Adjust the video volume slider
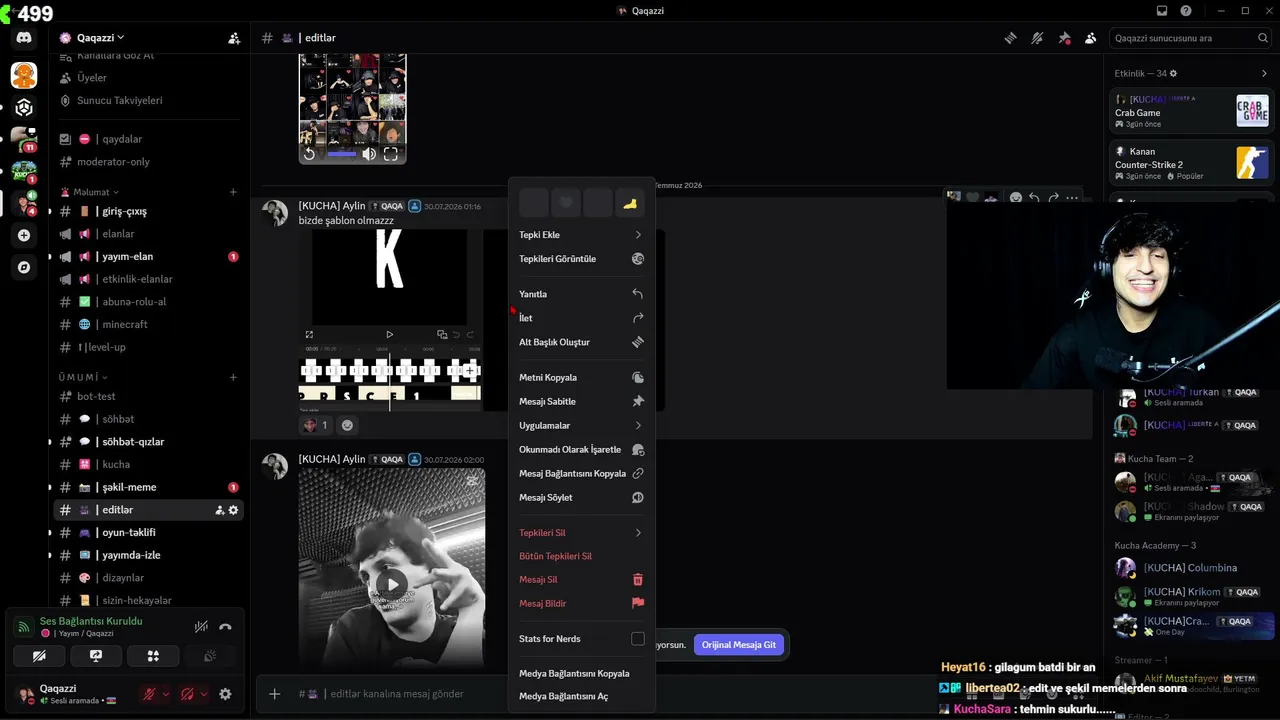Viewport: 1280px width, 720px height. click(x=341, y=154)
